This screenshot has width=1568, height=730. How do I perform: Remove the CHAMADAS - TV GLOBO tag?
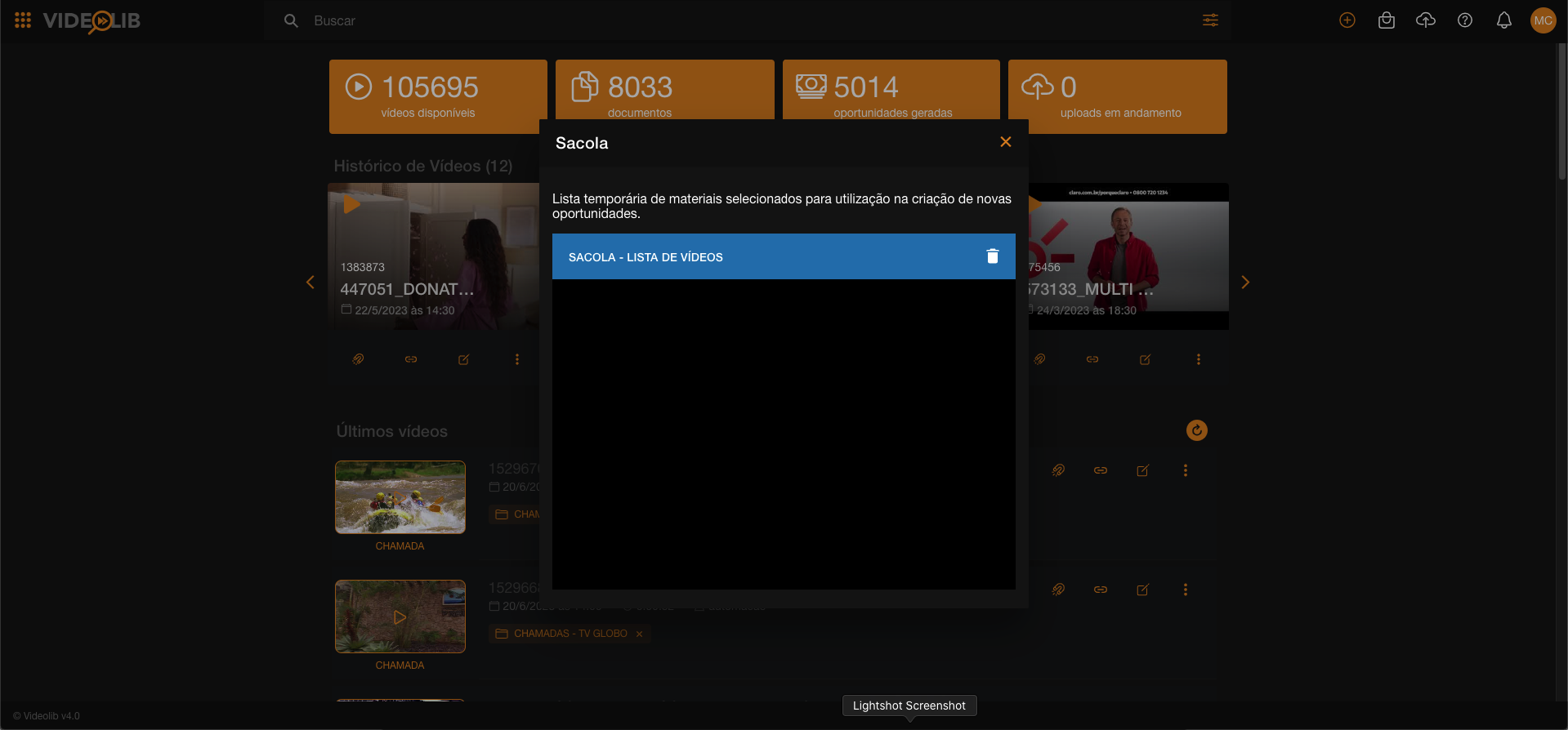[x=639, y=634]
